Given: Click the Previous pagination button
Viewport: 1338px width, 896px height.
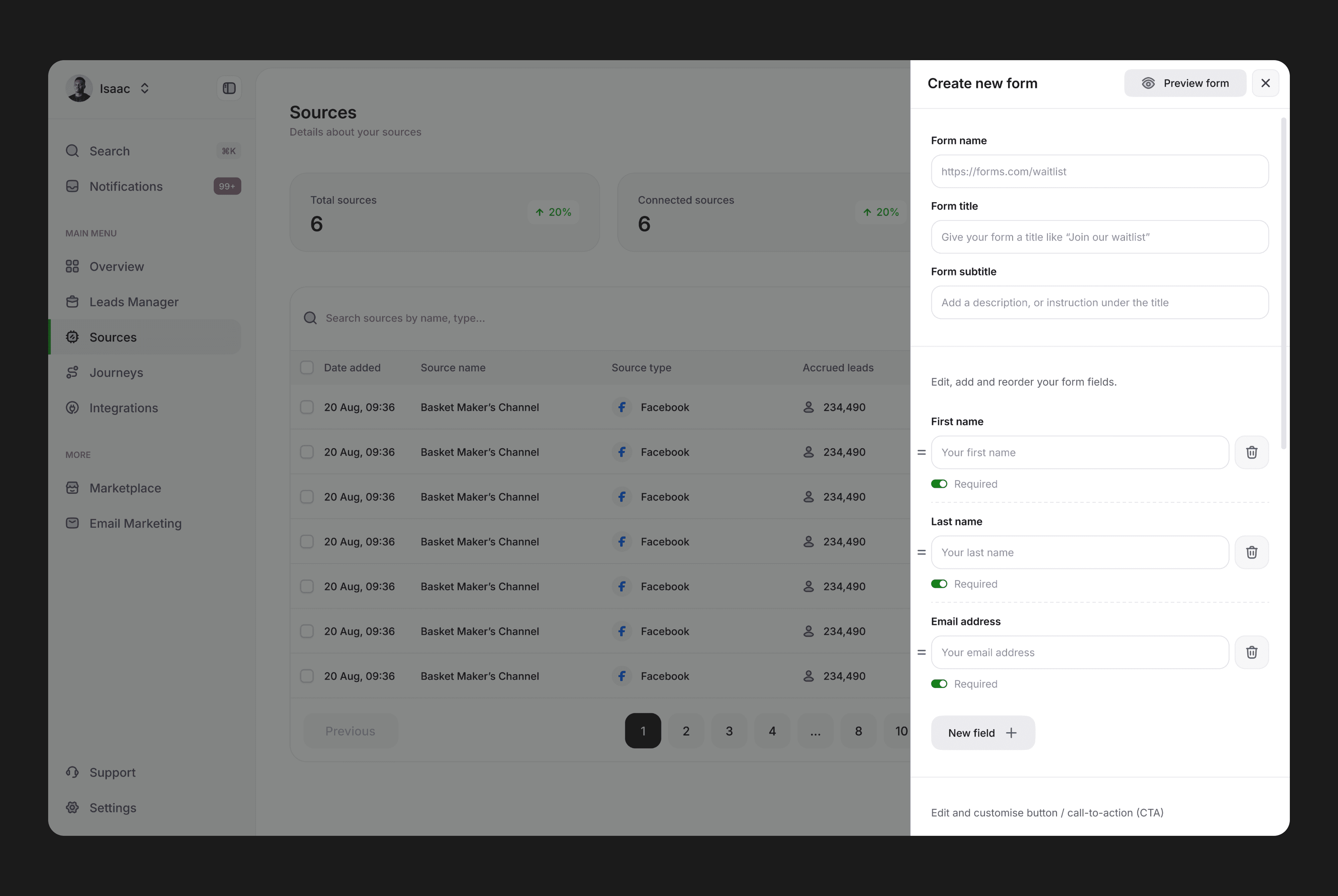Looking at the screenshot, I should [350, 731].
